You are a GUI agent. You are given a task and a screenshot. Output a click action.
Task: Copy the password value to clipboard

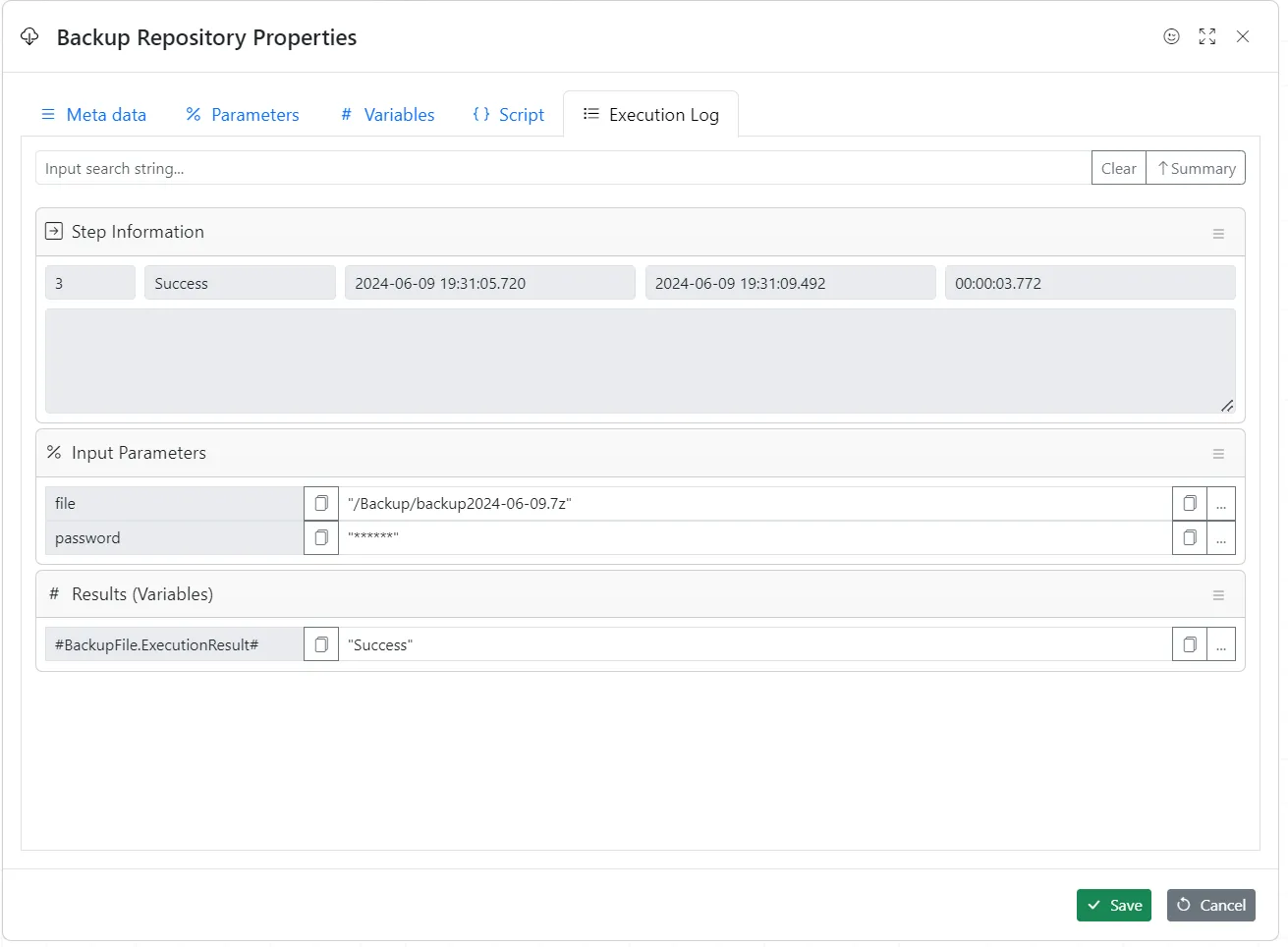point(1189,537)
